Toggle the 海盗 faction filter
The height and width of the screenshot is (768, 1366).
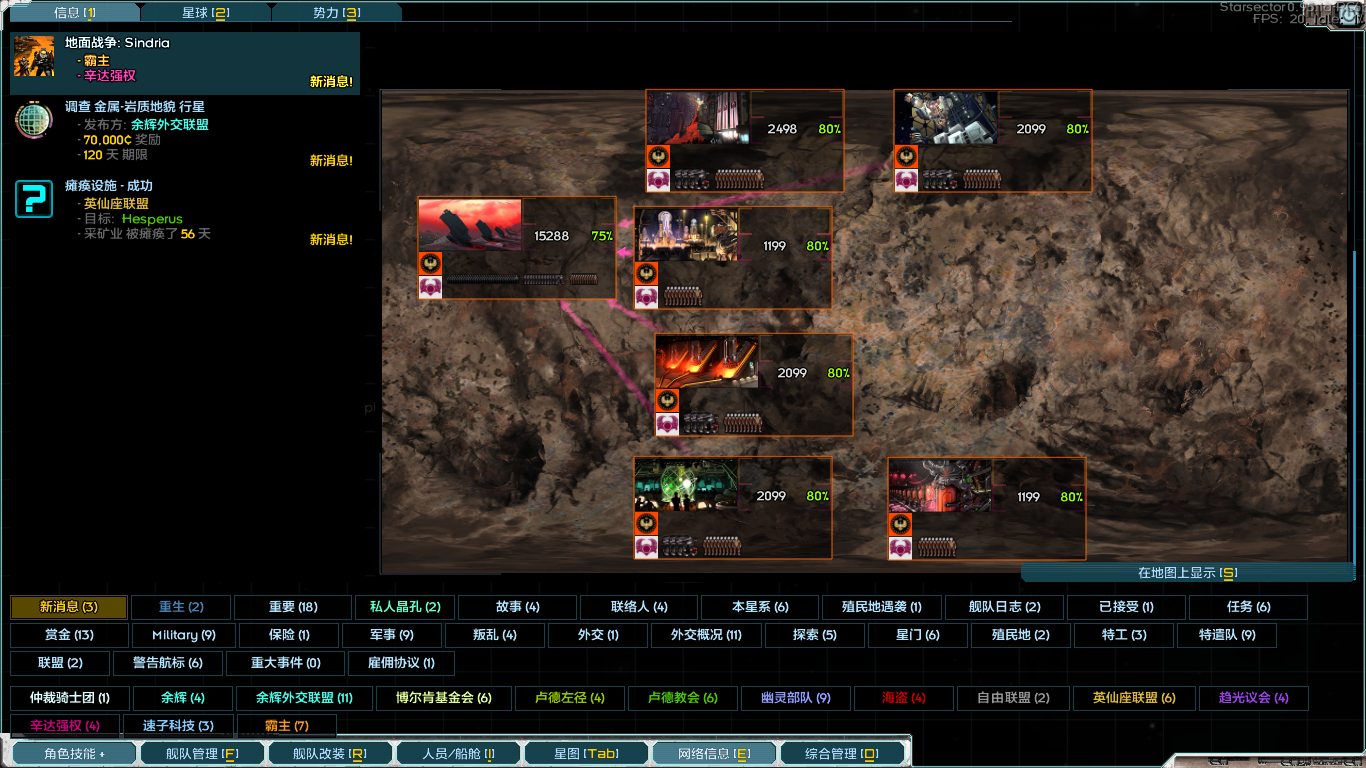[902, 698]
